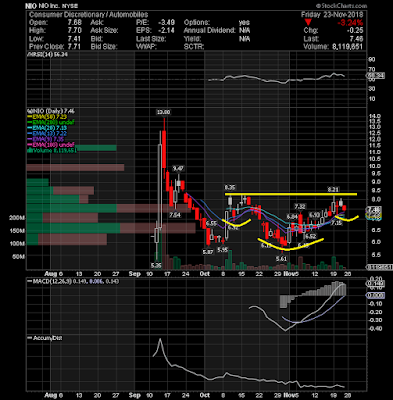Viewport: 393px width, 400px height.
Task: Click the 9.47 price label
Action: click(178, 169)
